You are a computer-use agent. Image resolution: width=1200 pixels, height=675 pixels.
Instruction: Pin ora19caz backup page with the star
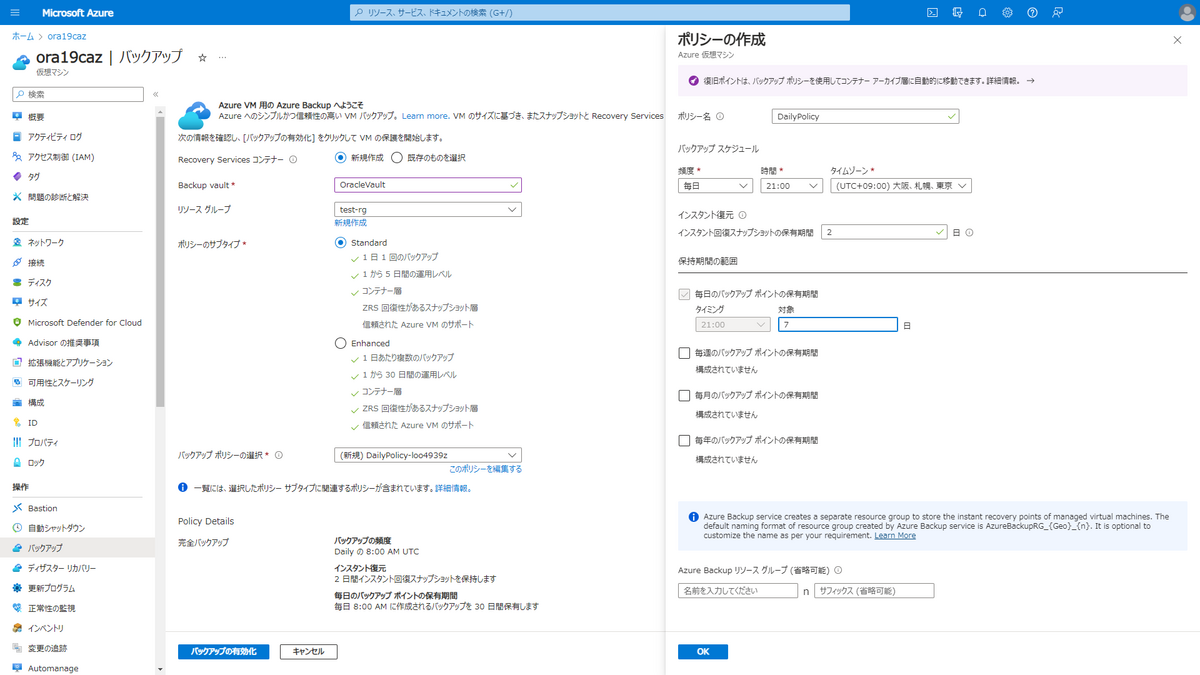[202, 58]
